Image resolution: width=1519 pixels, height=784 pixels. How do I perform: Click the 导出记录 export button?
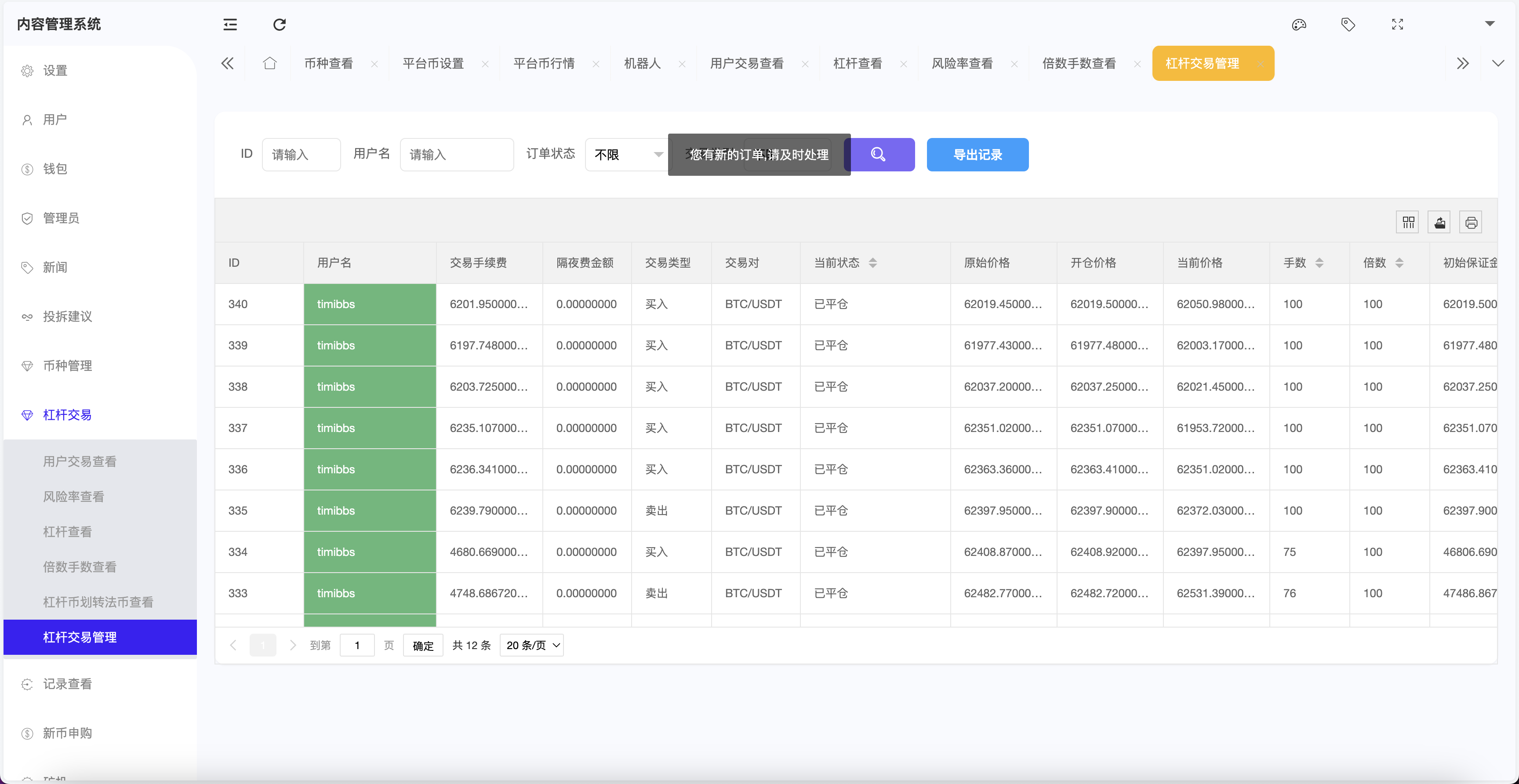pos(977,154)
